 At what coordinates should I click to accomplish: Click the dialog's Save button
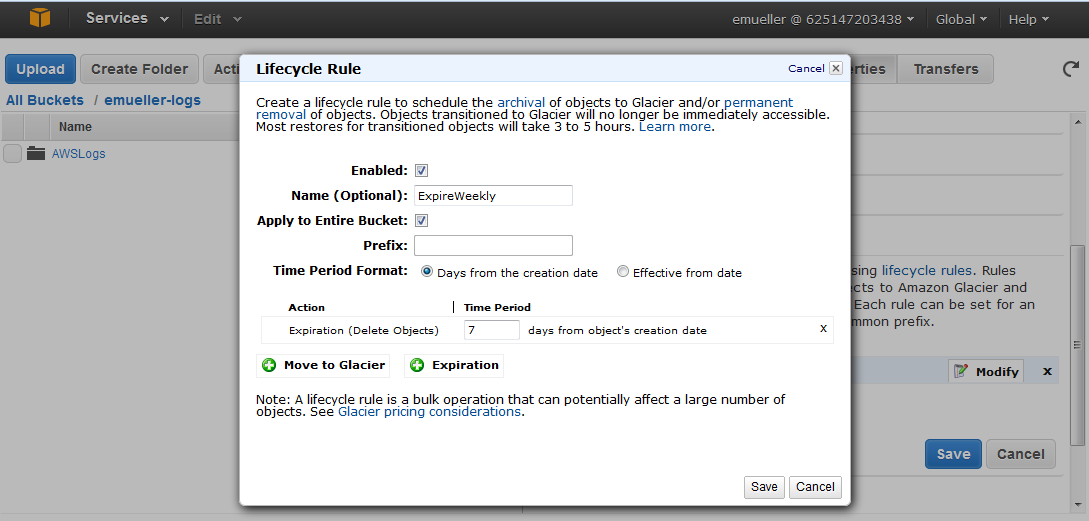(764, 487)
